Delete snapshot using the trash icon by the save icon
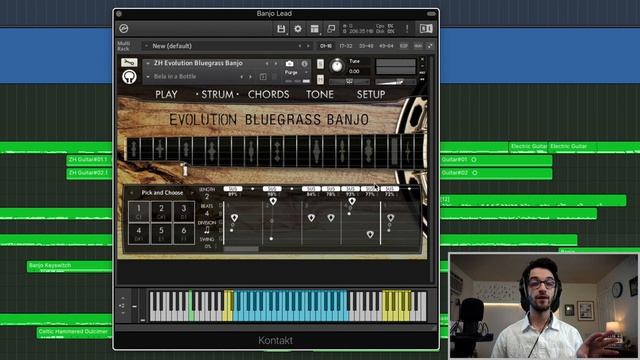This screenshot has width=640, height=360. click(x=274, y=77)
